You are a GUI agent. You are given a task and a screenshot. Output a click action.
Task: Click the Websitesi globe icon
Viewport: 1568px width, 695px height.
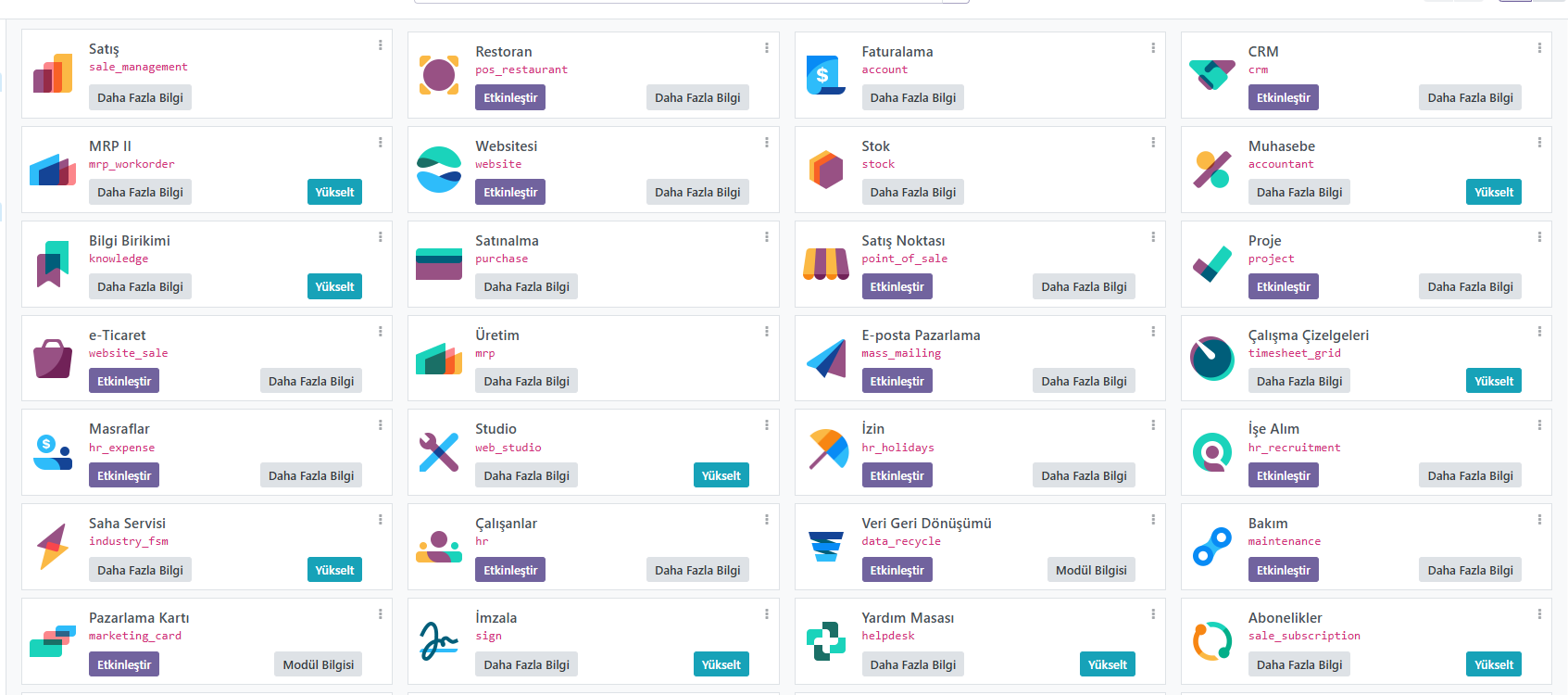click(x=439, y=169)
